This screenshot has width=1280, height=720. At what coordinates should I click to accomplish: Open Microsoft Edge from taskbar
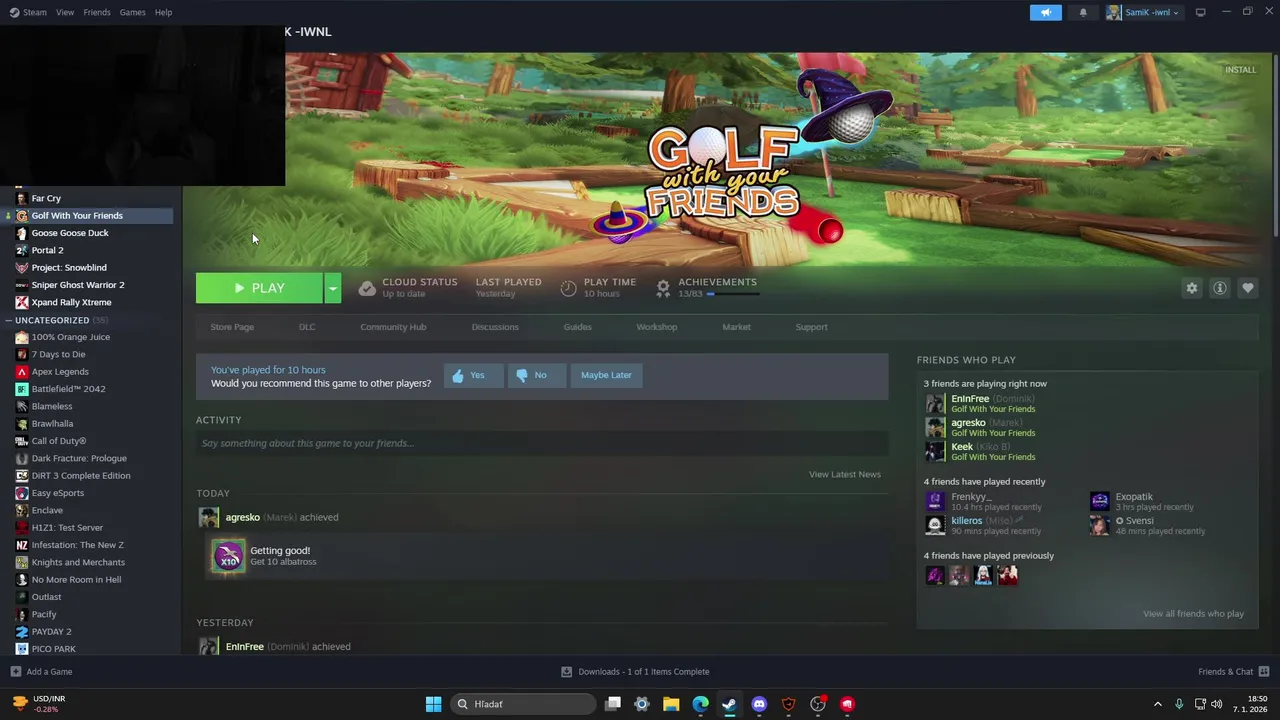point(700,704)
